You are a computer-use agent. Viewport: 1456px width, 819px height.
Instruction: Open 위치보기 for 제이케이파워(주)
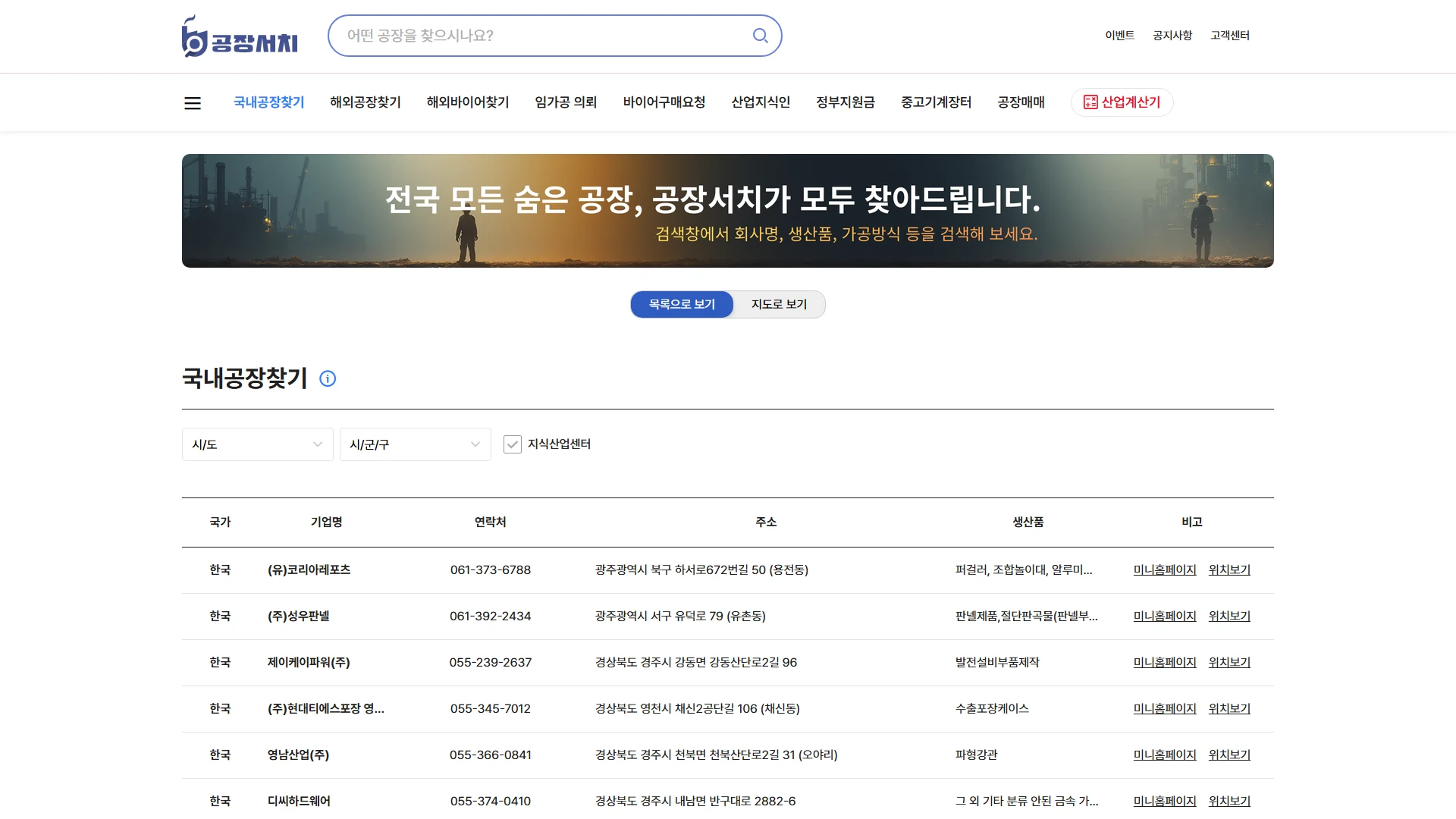click(1229, 663)
